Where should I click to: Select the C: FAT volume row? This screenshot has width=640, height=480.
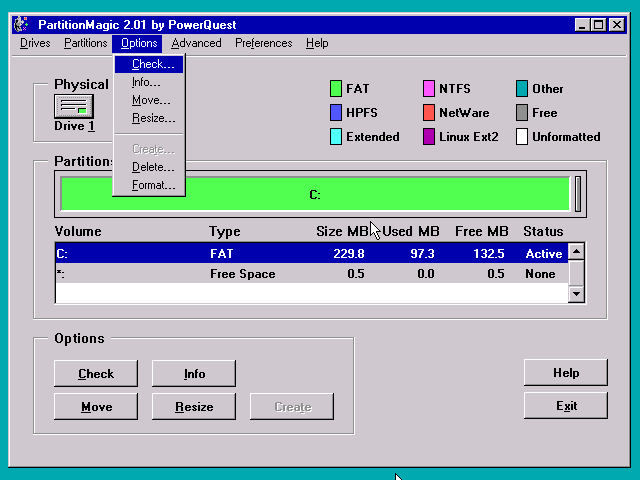click(x=311, y=253)
